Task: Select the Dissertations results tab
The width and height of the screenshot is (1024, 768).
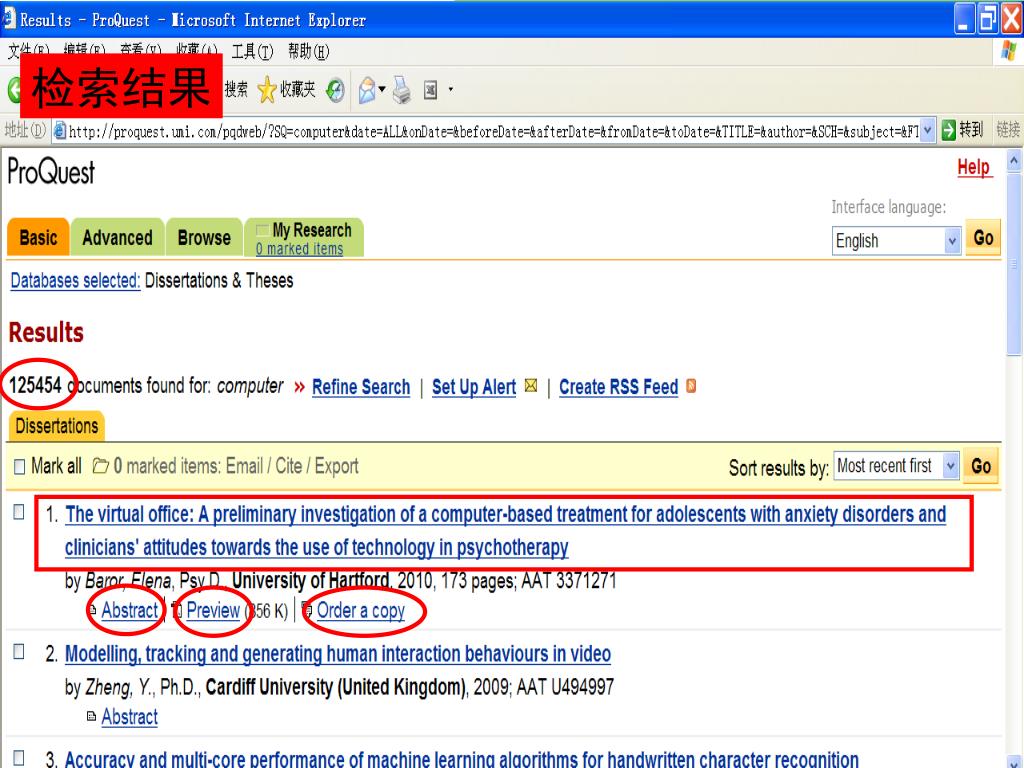Action: [56, 426]
